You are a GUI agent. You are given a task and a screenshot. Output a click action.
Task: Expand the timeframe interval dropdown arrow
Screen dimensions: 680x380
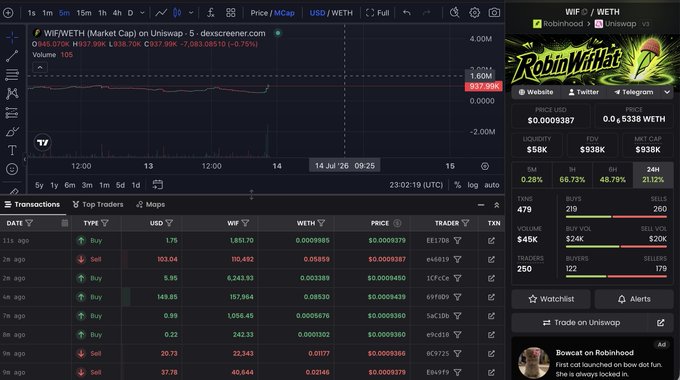(142, 13)
